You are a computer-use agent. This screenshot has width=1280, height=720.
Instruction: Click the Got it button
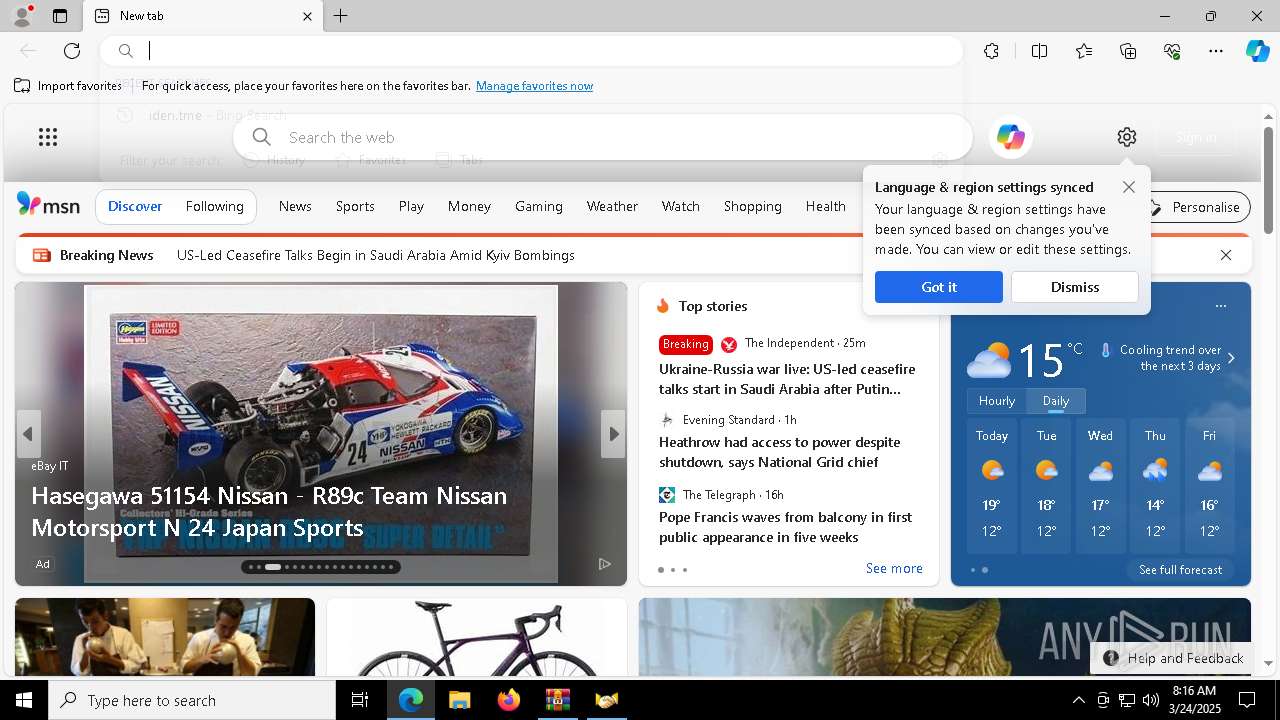939,287
